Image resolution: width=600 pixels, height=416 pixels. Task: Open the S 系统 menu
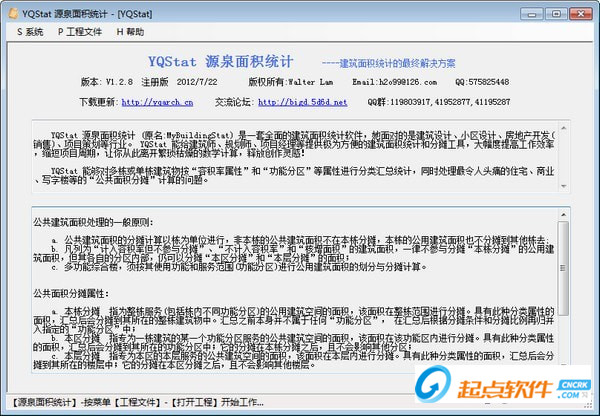pos(30,32)
